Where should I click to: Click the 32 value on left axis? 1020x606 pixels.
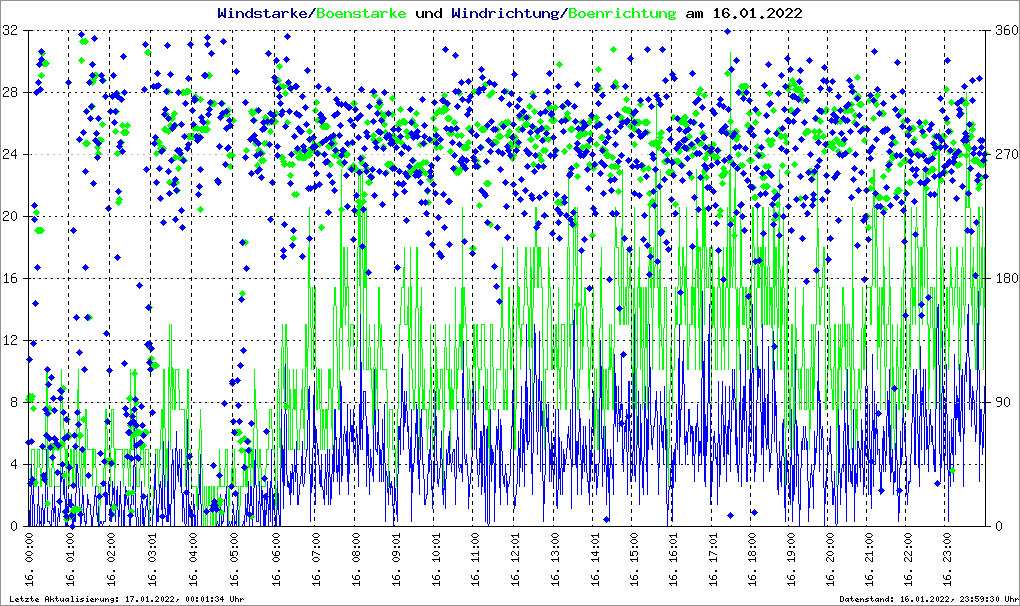click(11, 31)
